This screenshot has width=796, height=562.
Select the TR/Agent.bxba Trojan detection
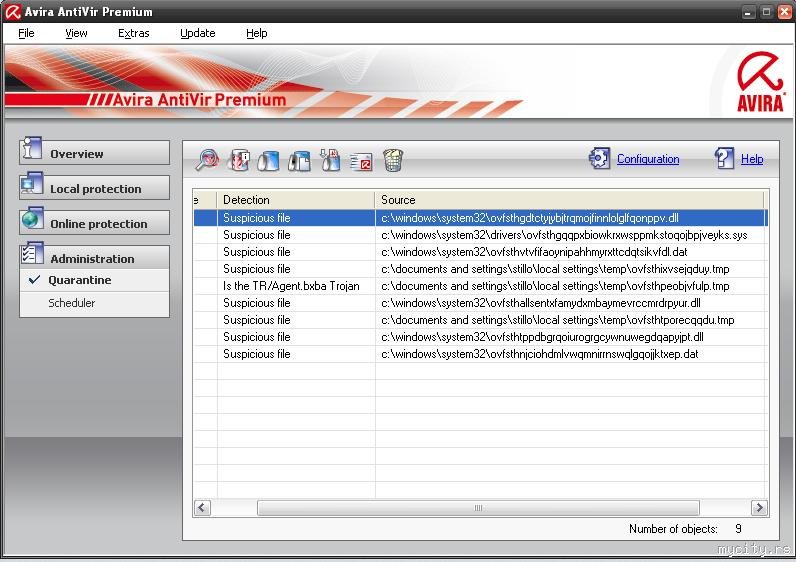tap(291, 286)
